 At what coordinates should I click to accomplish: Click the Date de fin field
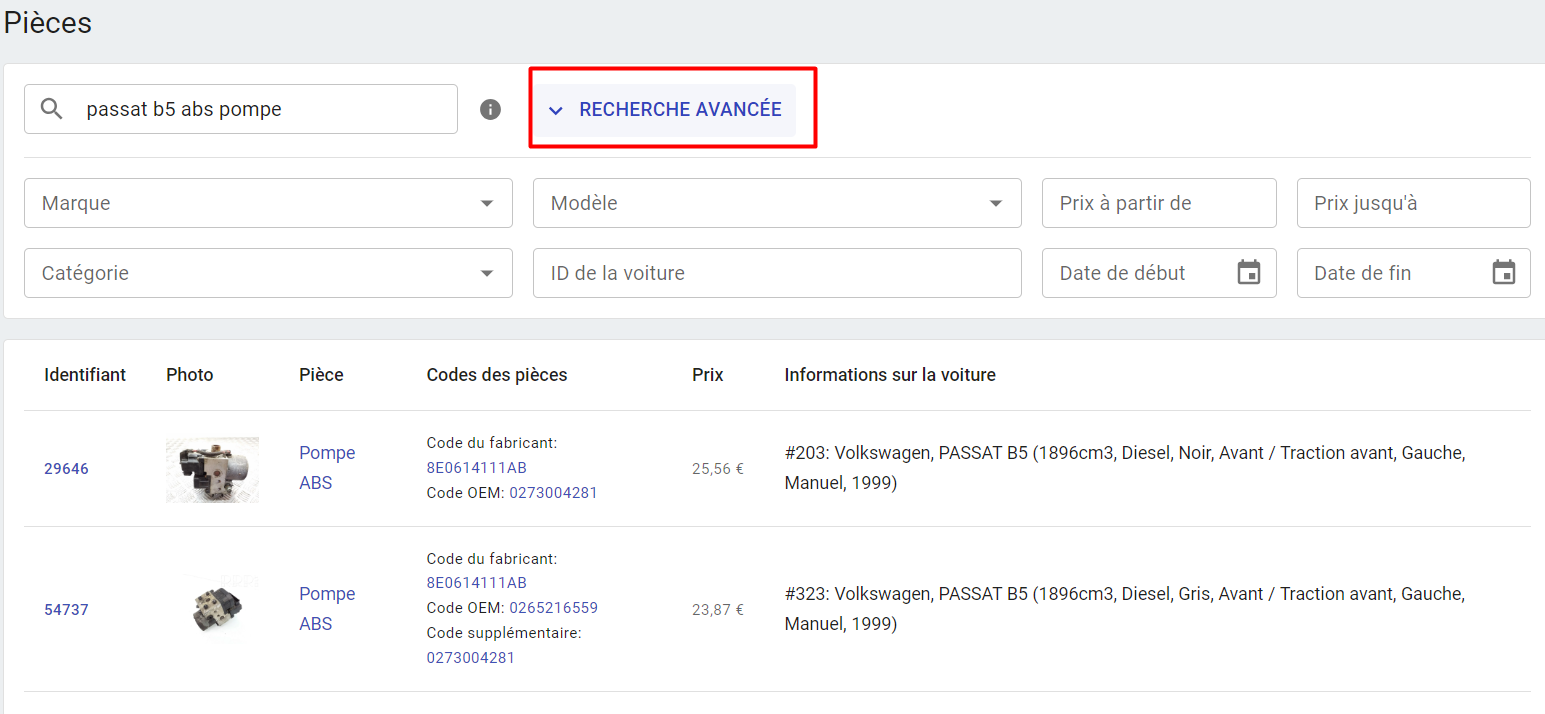[1414, 273]
